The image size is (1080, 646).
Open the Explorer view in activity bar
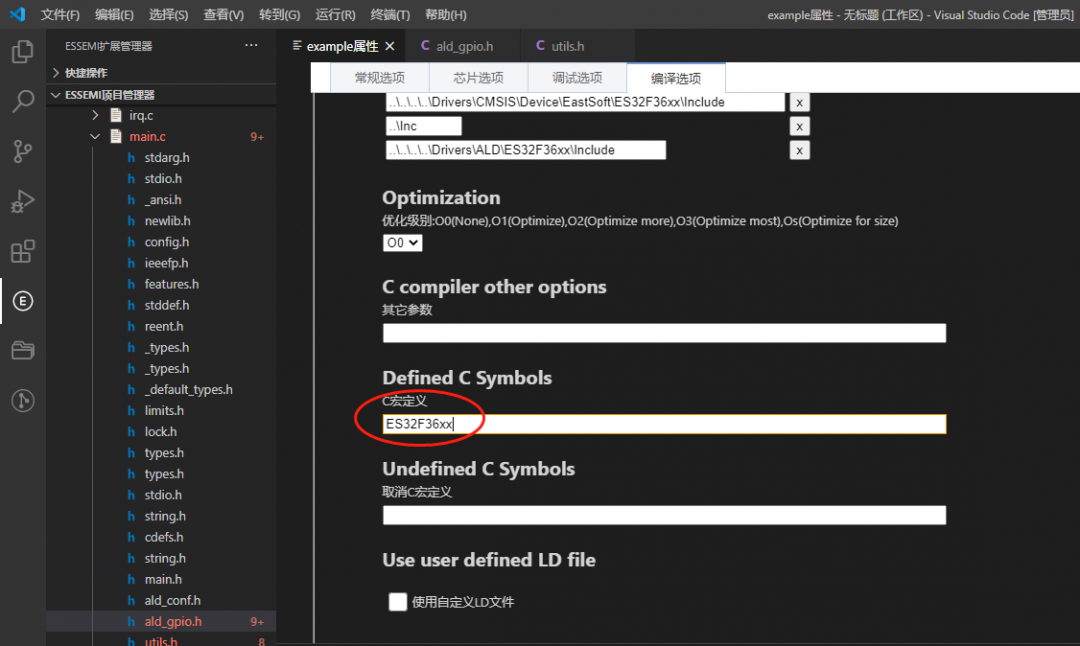(22, 52)
